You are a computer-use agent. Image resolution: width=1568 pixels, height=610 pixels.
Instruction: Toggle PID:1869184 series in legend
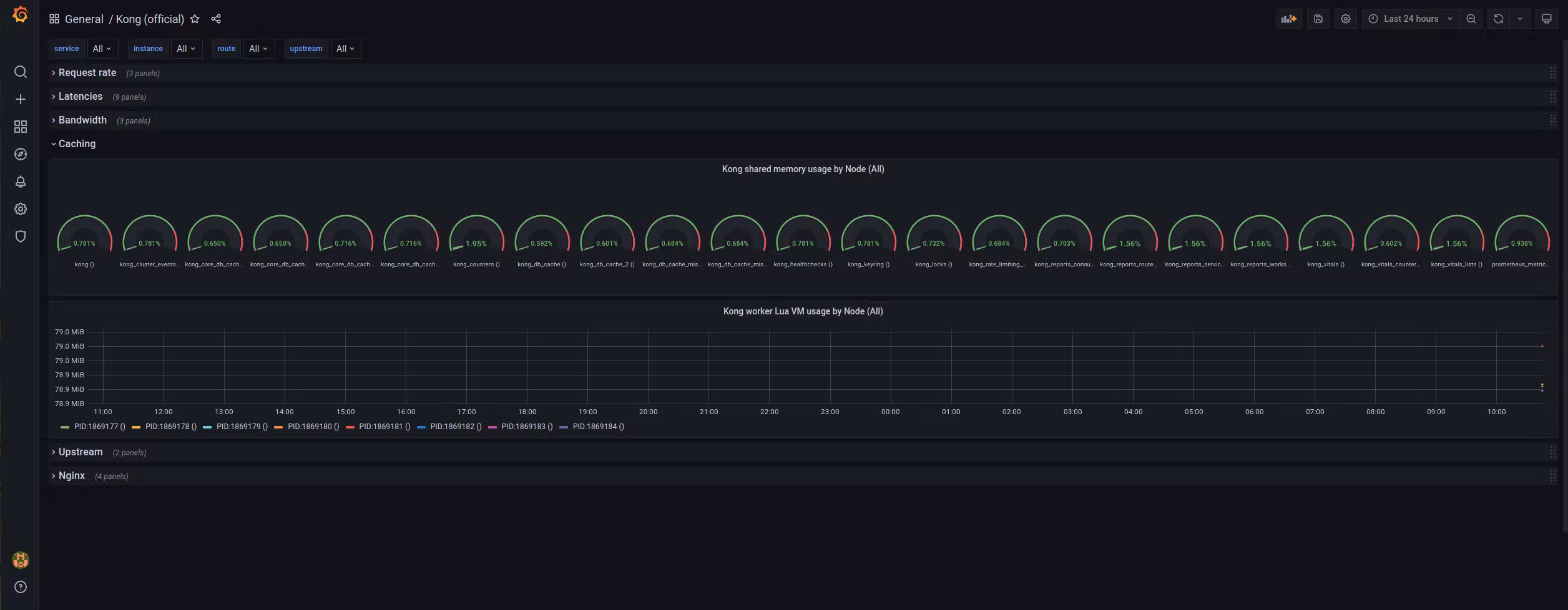tap(598, 427)
